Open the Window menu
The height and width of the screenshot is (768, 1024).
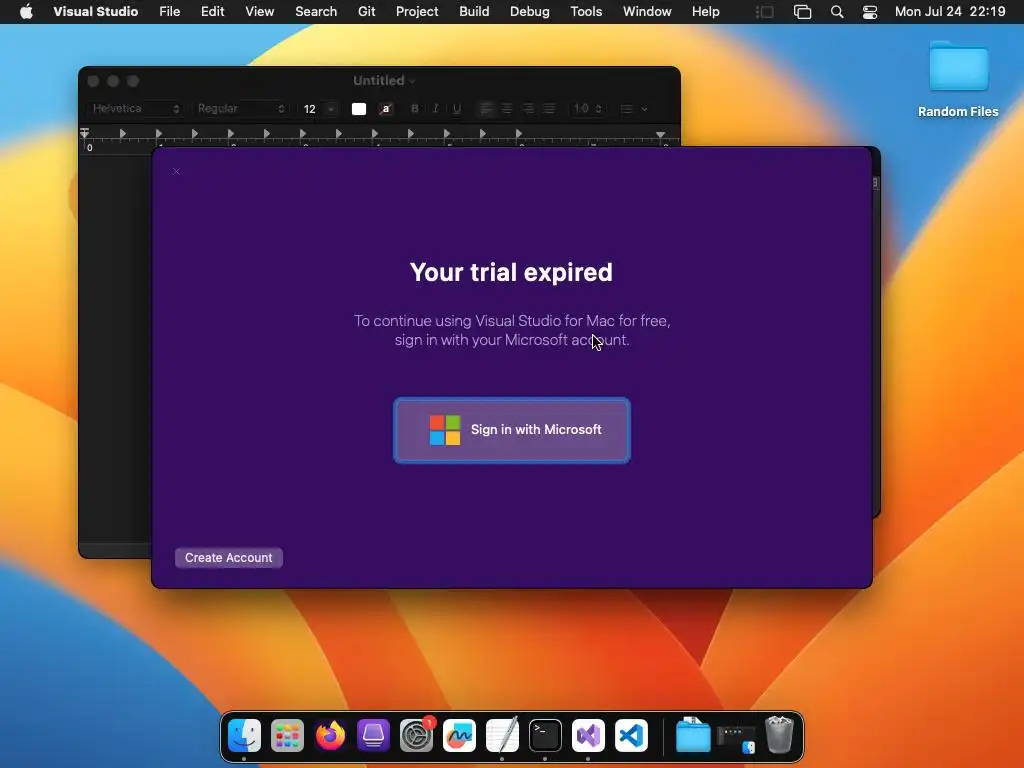point(647,12)
